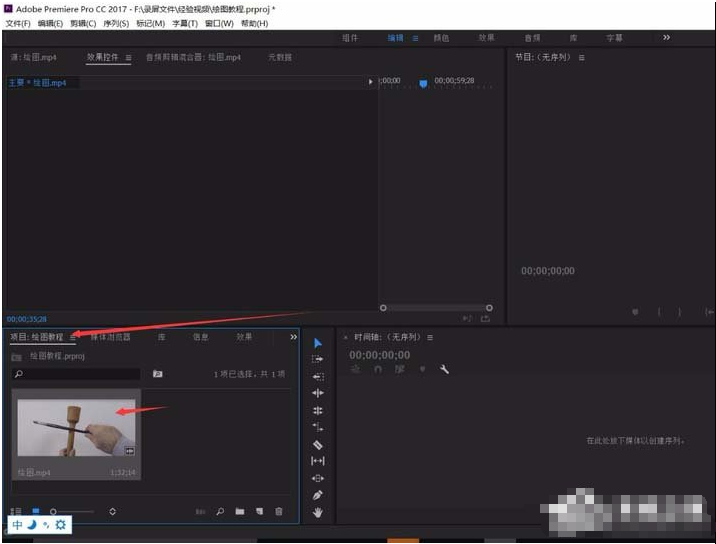This screenshot has width=716, height=544.
Task: Open the 文件(F) menu
Action: tap(18, 23)
